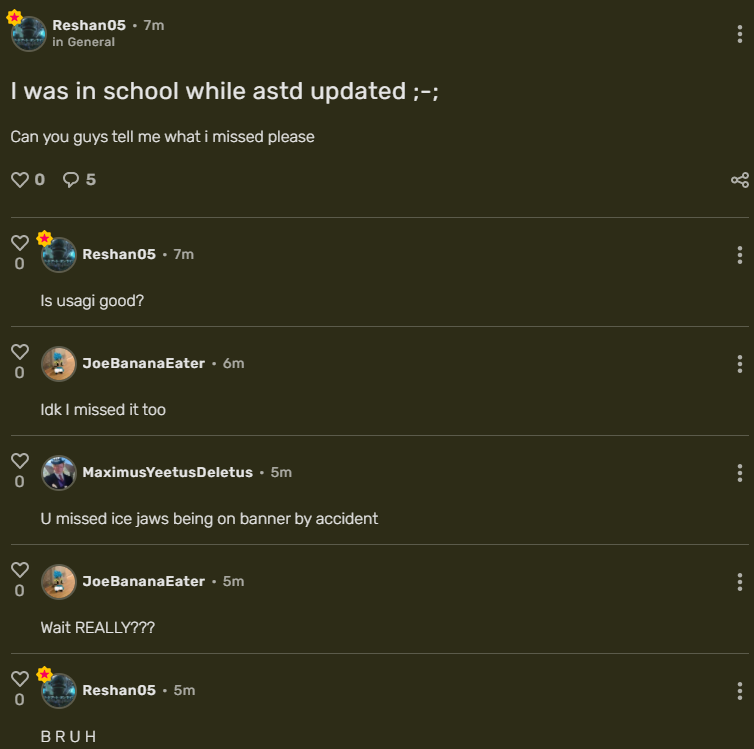Open the main post's three-dot menu
The width and height of the screenshot is (754, 749).
[x=740, y=34]
